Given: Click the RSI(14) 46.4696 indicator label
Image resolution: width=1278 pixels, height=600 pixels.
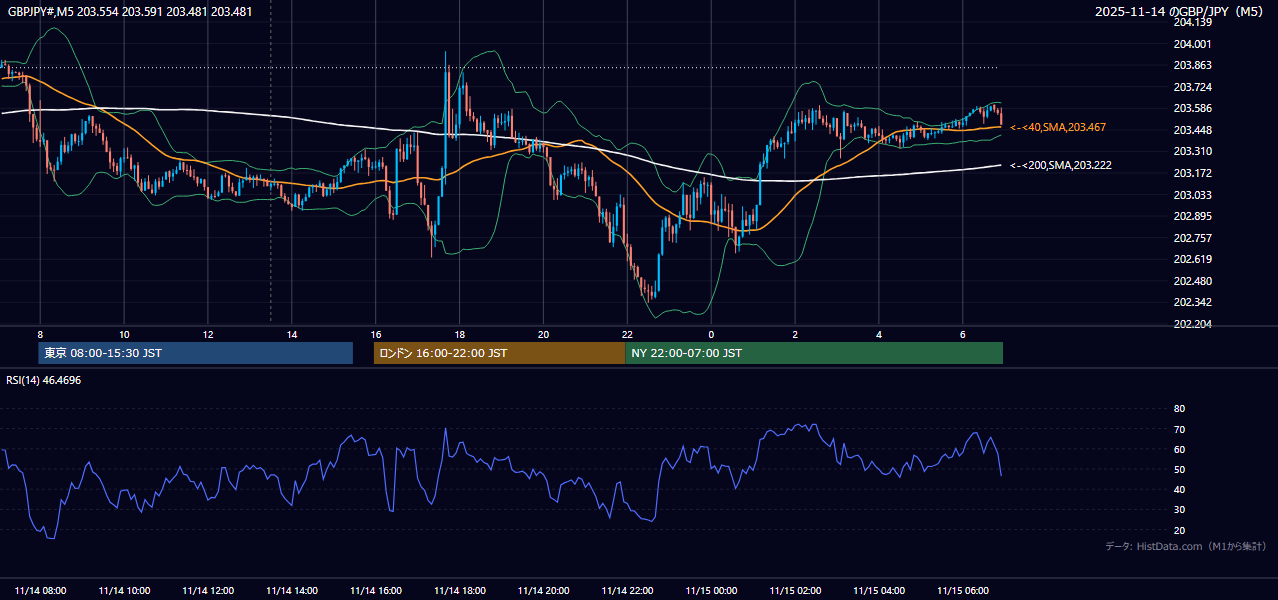Looking at the screenshot, I should 44,380.
